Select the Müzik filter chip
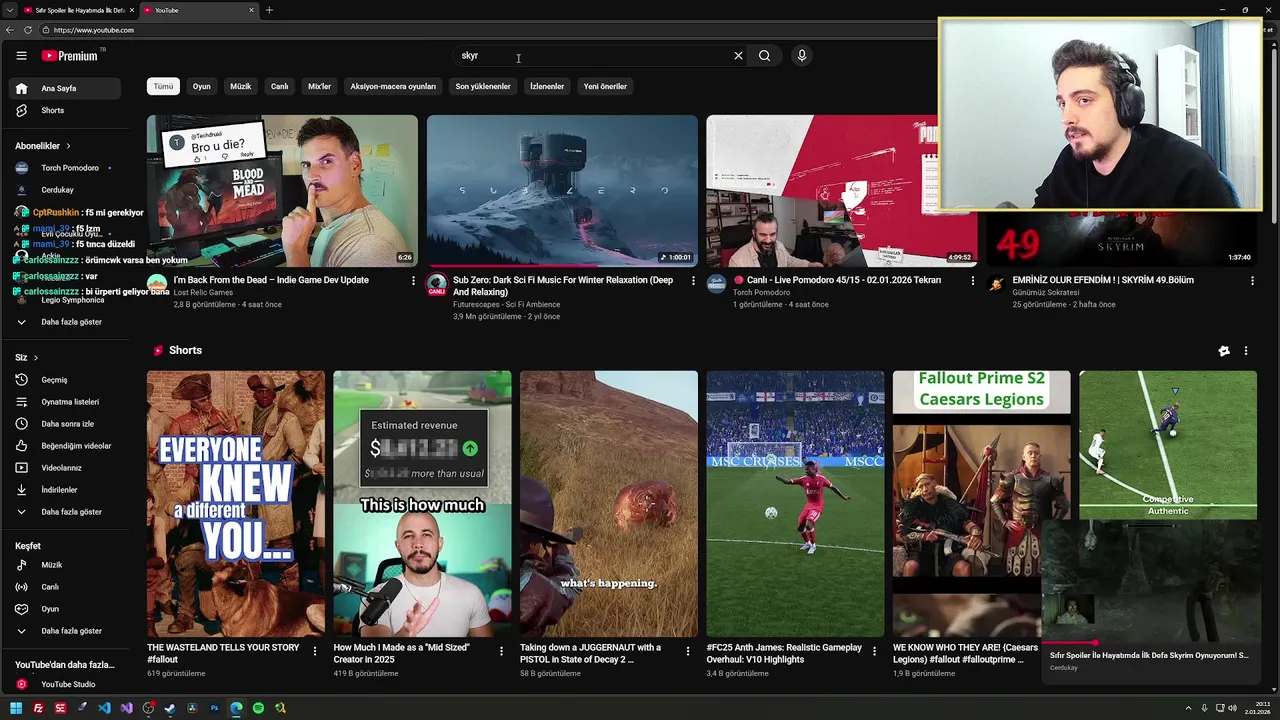 pos(241,86)
